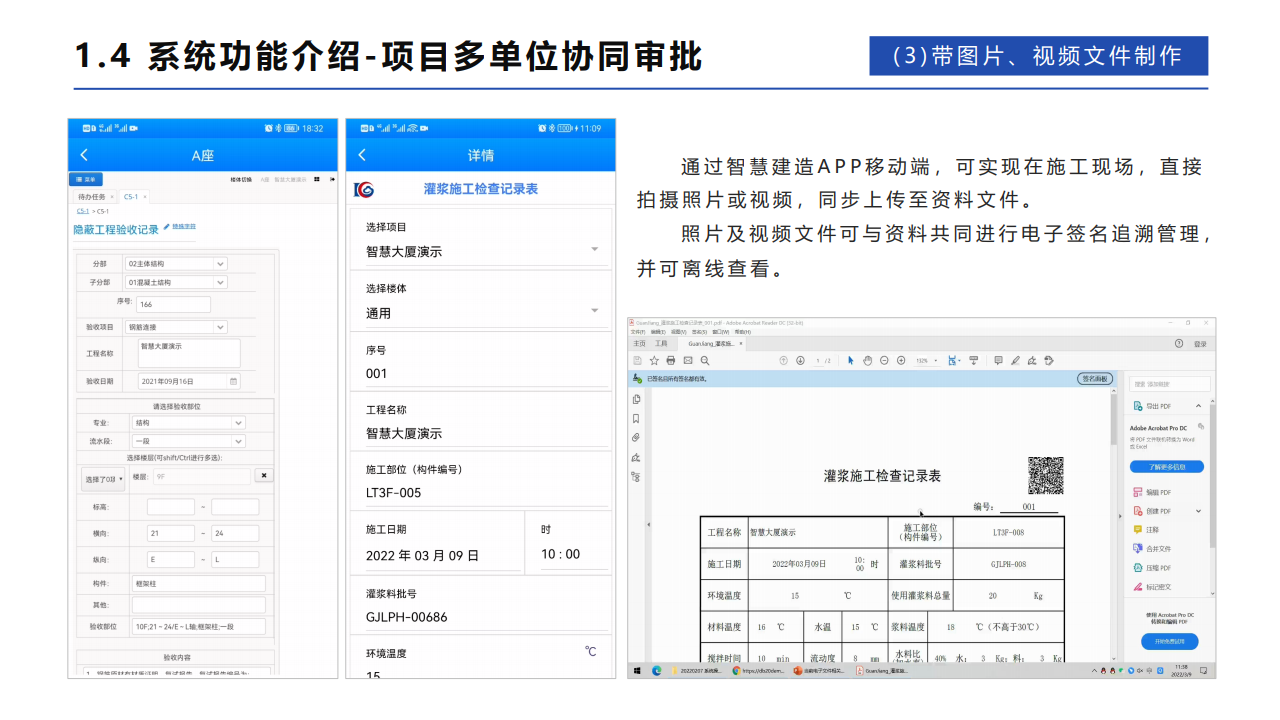Viewport: 1280px width, 720px height.
Task: Click the 登录 link in Acrobat
Action: tap(1200, 344)
